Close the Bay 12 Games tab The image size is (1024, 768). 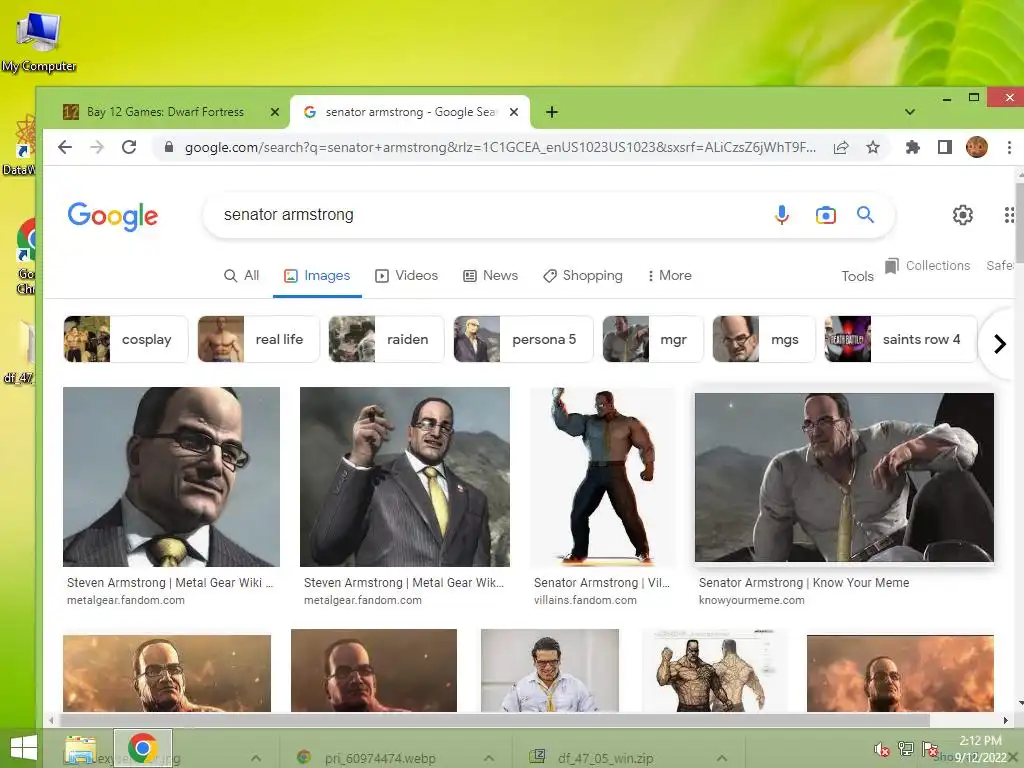[x=275, y=112]
